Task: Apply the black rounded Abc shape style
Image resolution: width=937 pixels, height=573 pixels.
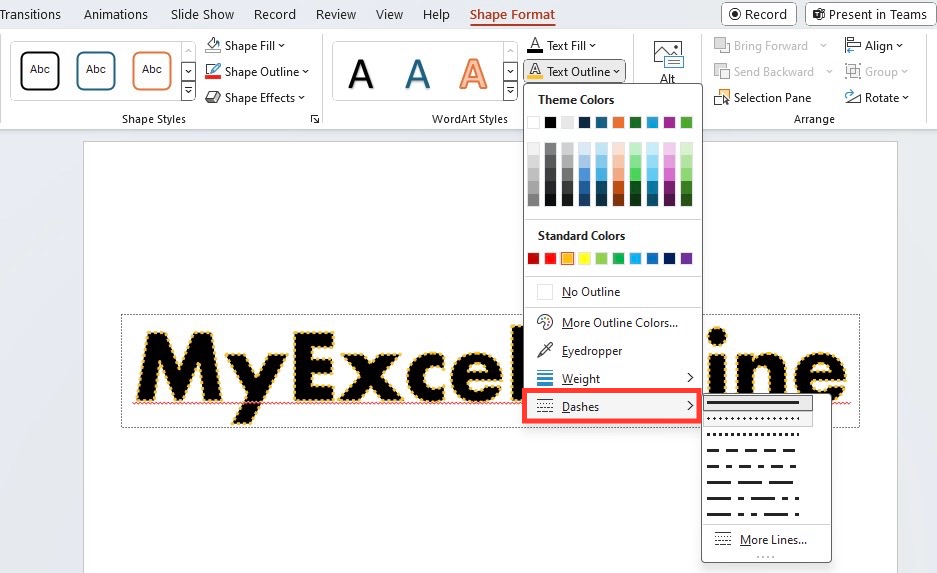Action: (x=40, y=71)
